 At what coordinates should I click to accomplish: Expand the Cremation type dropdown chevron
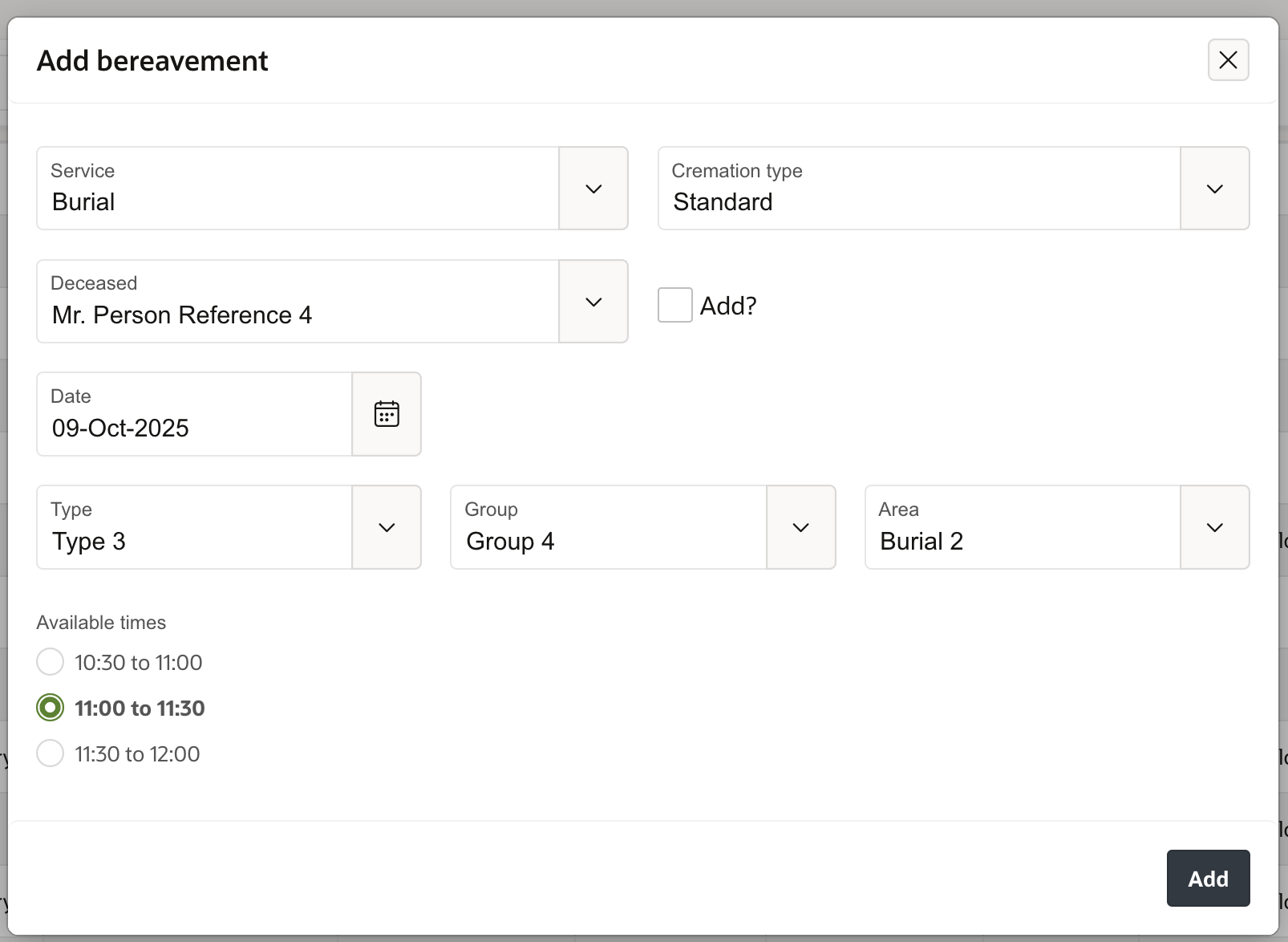pos(1214,189)
